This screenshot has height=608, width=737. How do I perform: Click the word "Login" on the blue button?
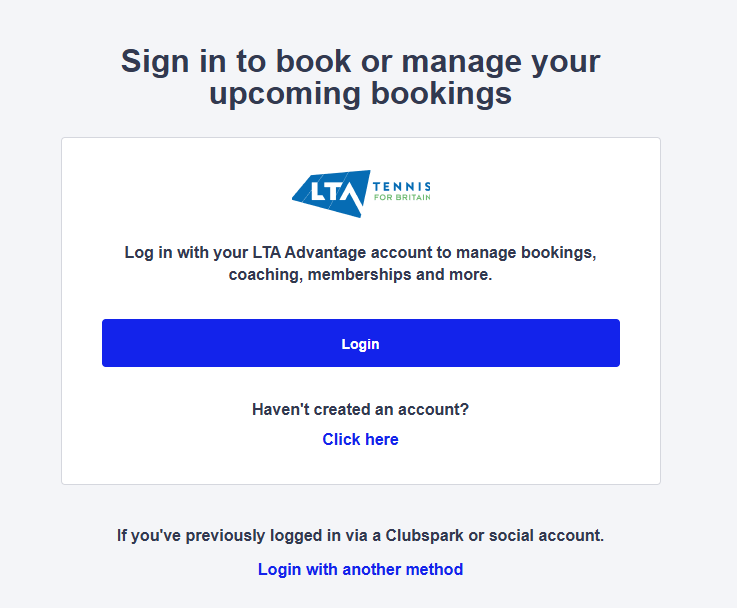(x=360, y=344)
